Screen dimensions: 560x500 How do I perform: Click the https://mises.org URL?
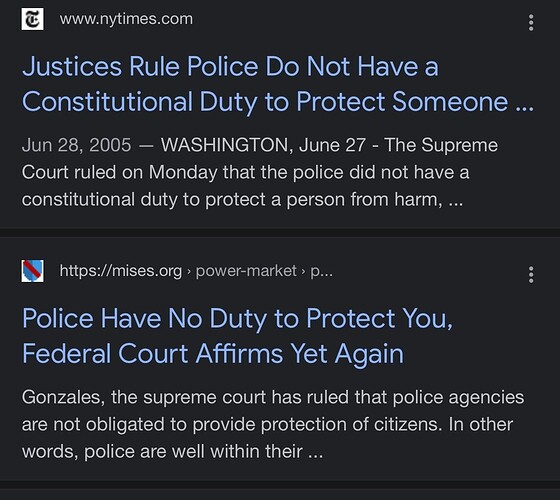pos(121,271)
